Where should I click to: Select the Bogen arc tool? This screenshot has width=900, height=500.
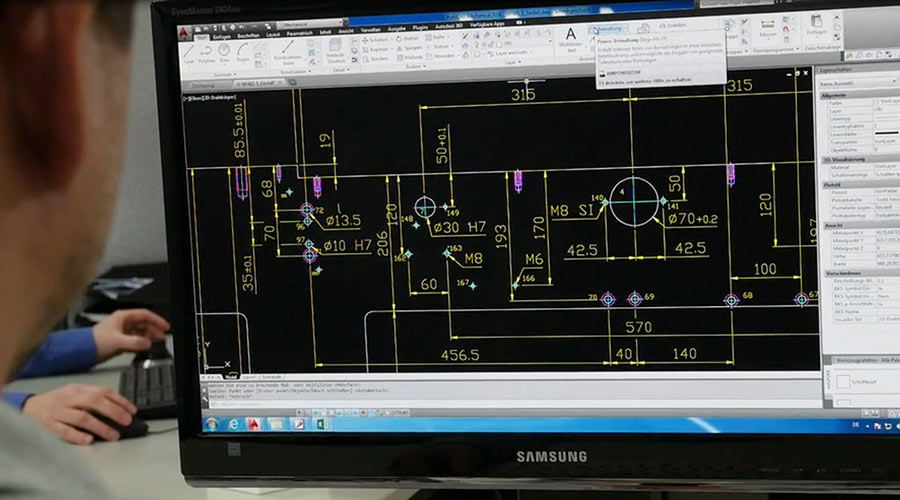(243, 53)
